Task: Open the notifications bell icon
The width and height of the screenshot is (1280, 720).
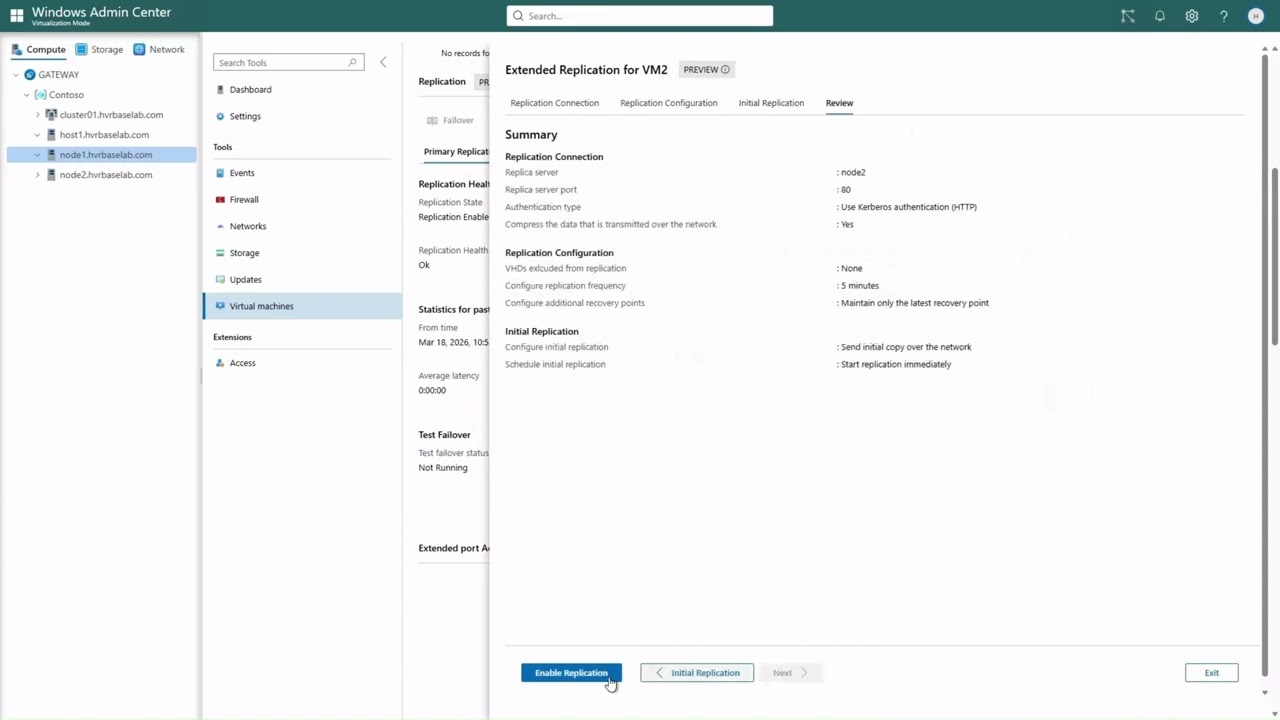Action: pyautogui.click(x=1160, y=16)
